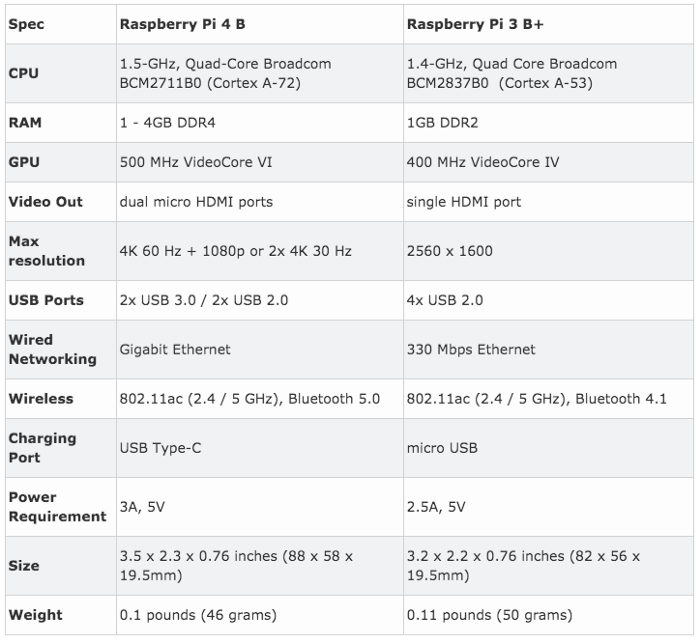Click the CPU row label
Image resolution: width=700 pixels, height=642 pixels.
click(61, 73)
